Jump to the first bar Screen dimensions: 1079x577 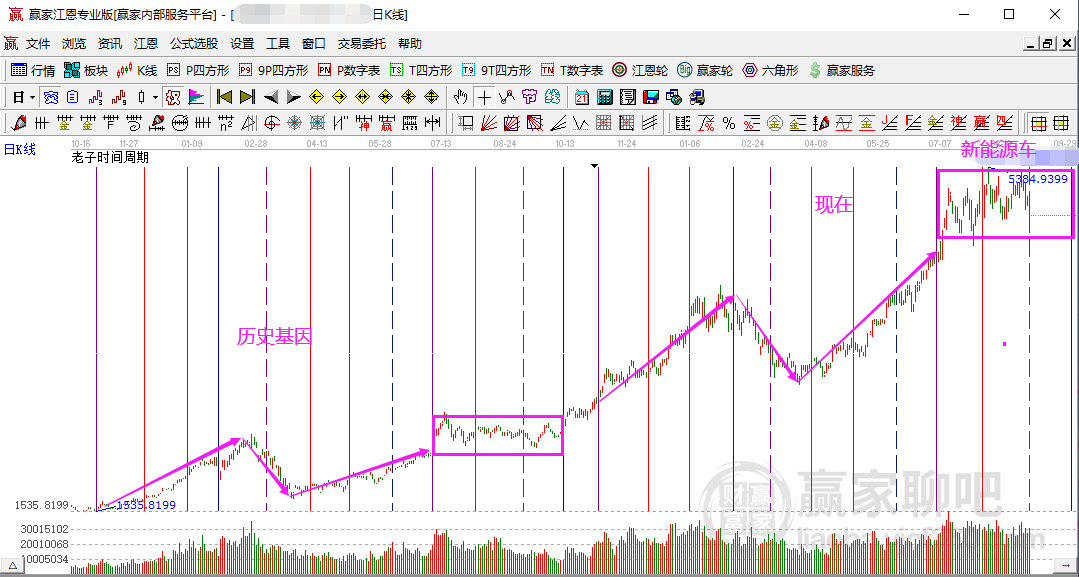224,97
